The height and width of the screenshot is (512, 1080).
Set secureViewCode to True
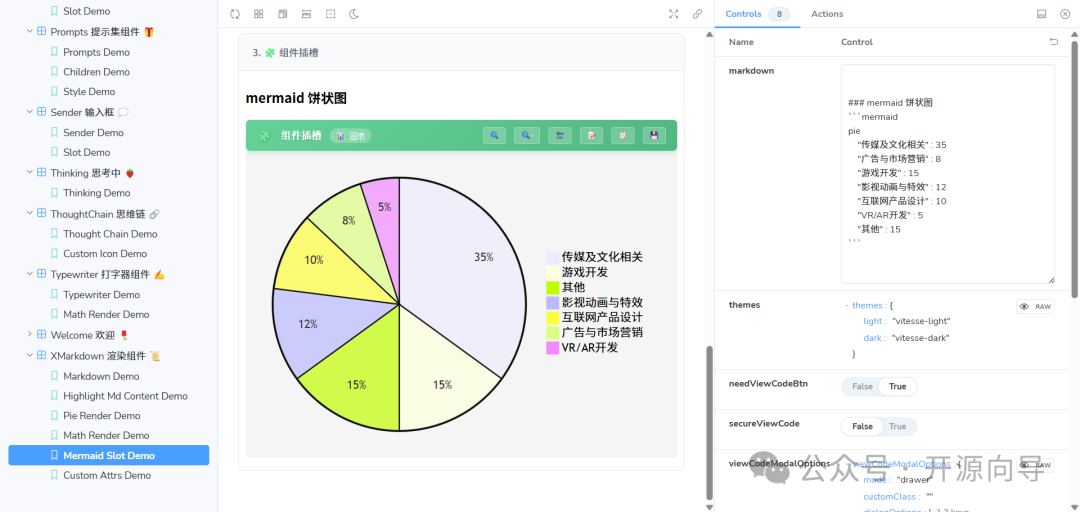897,427
